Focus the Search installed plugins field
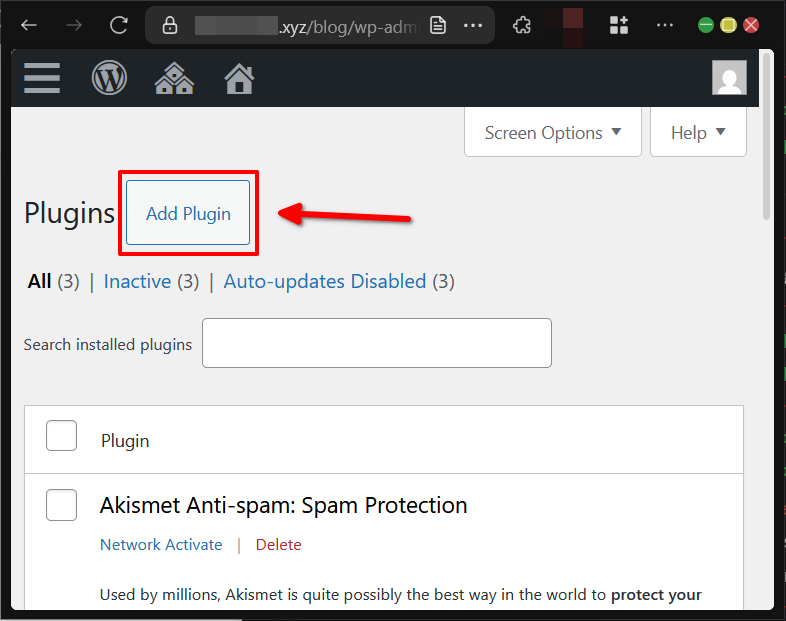Screen dimensions: 786x621 [x=377, y=343]
